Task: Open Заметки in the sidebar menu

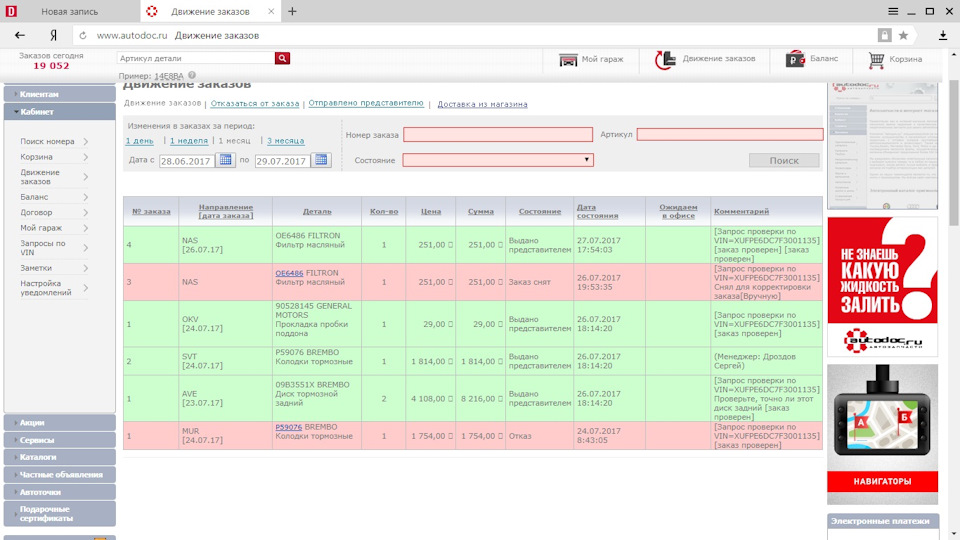Action: pyautogui.click(x=36, y=268)
